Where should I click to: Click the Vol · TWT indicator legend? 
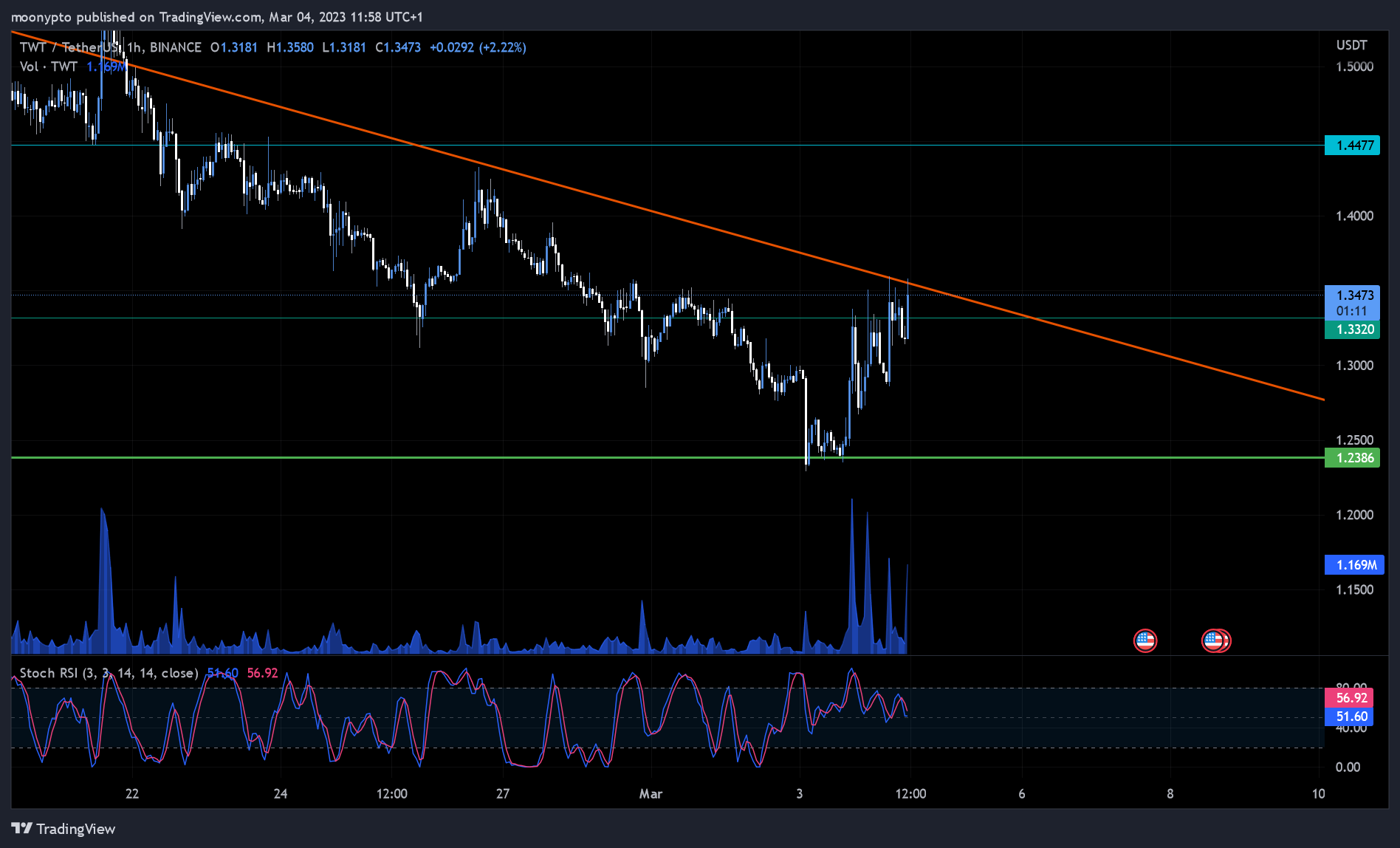pos(49,66)
